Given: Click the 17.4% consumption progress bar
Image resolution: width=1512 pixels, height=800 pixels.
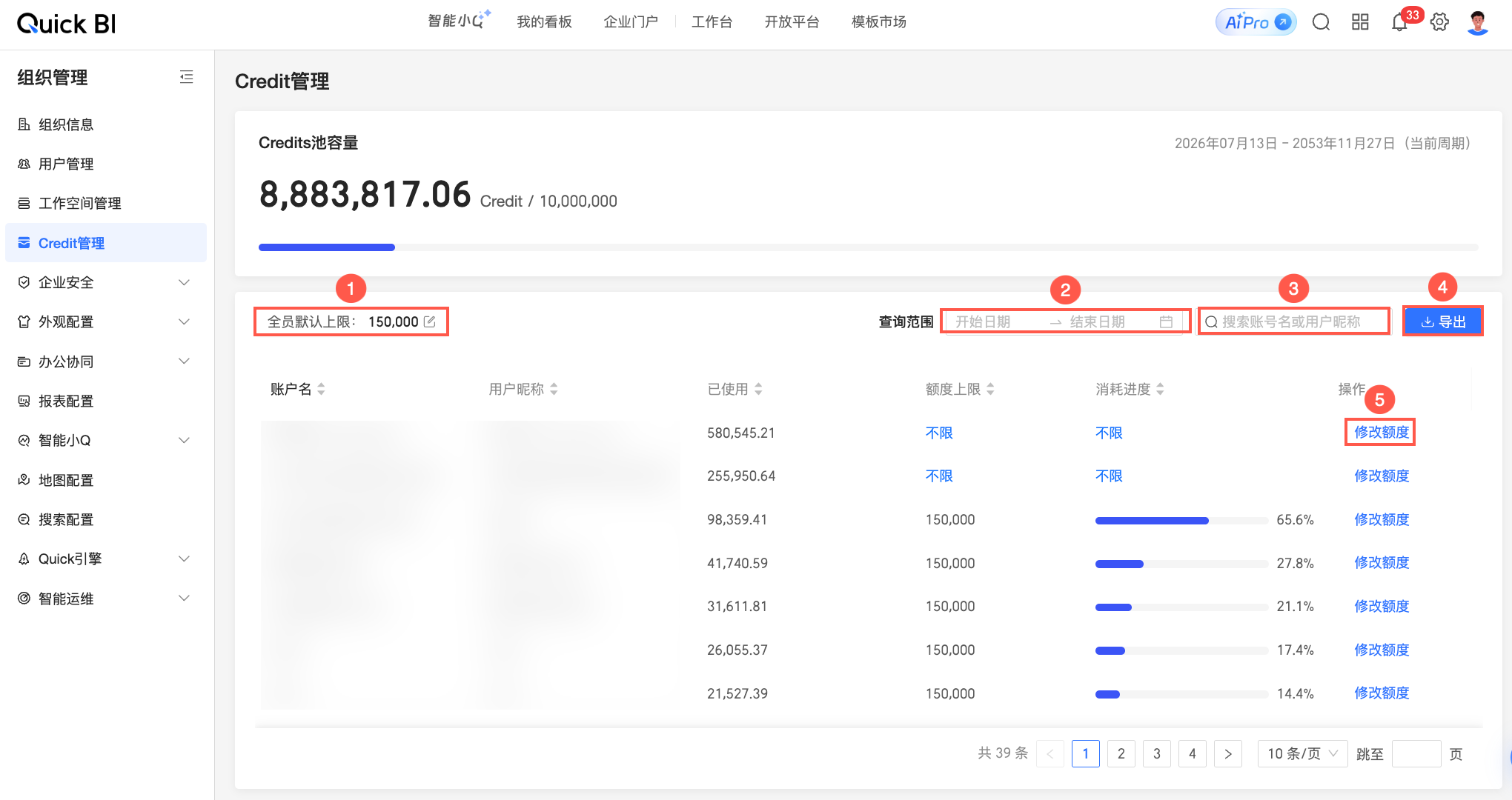Looking at the screenshot, I should point(1181,651).
